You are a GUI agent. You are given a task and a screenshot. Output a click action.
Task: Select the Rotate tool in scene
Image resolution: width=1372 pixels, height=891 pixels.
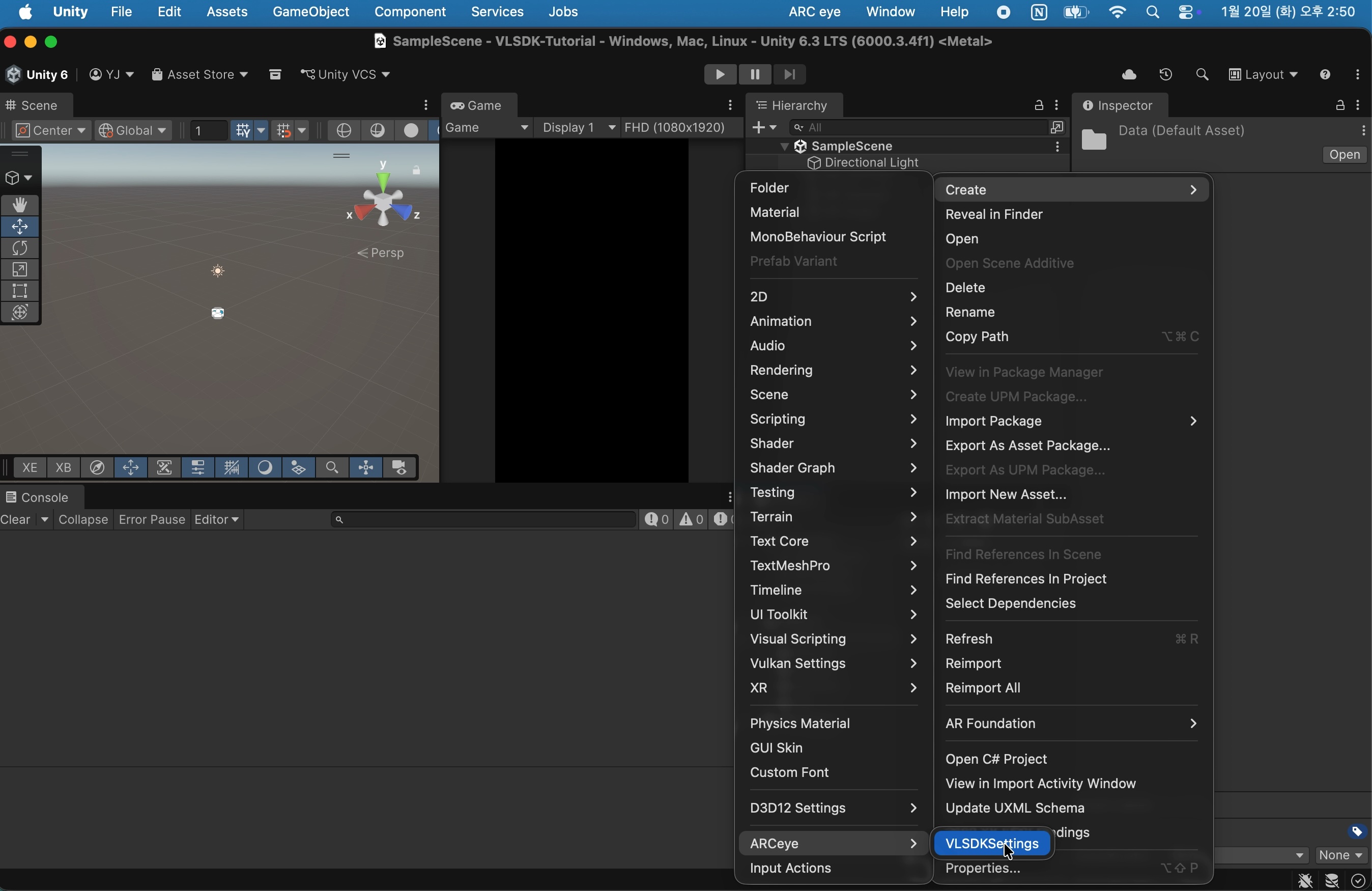click(x=20, y=248)
